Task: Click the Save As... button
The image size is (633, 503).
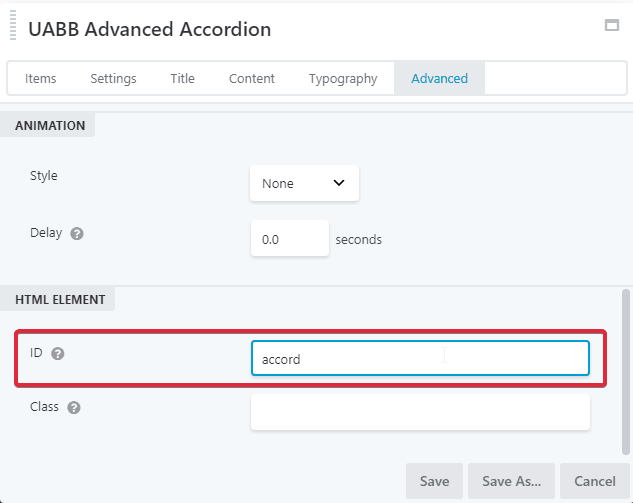Action: [x=511, y=481]
